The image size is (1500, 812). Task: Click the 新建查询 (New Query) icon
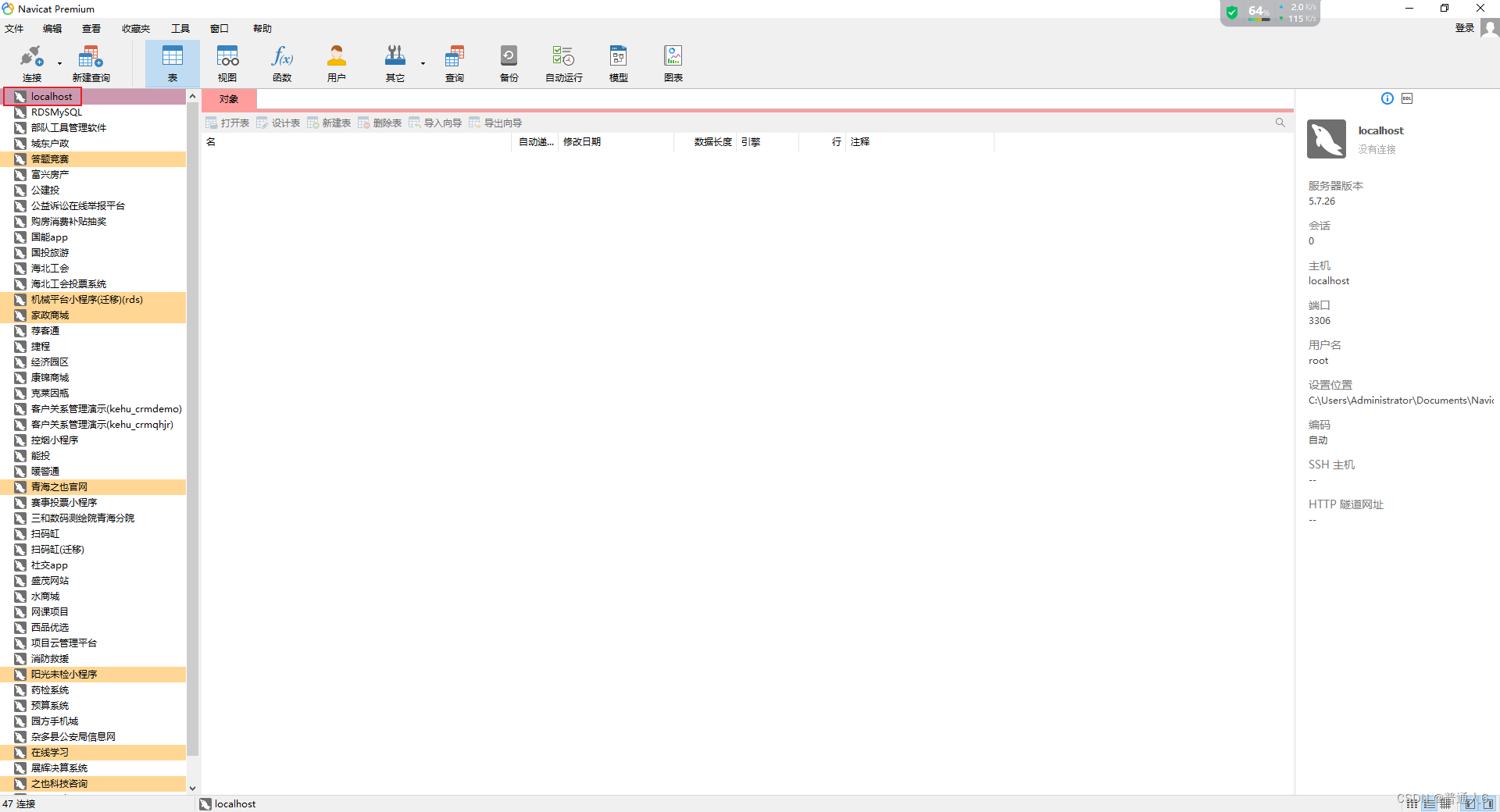tap(91, 63)
